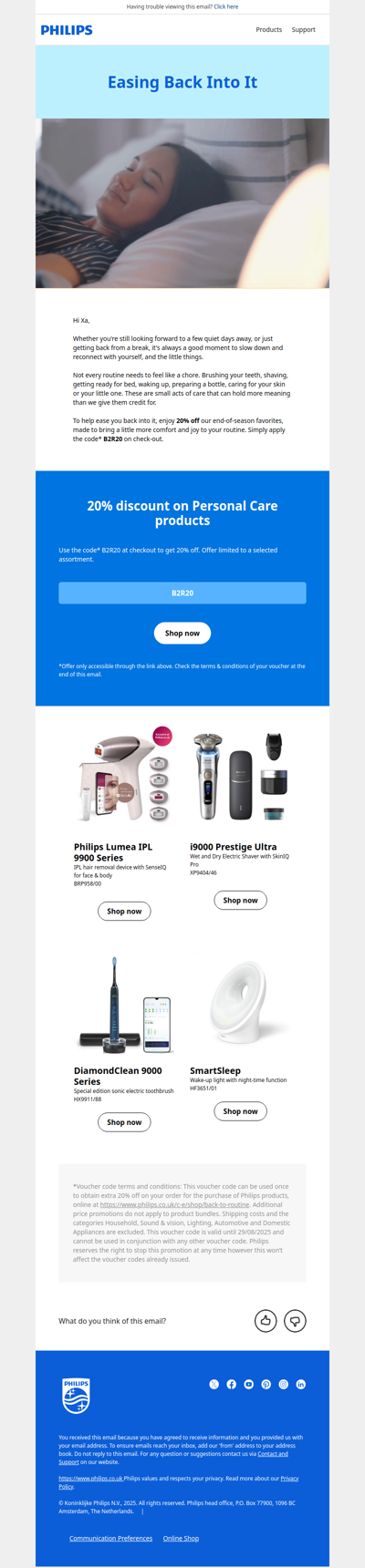Shop now for SmartSleep wake-up light

point(241,1111)
